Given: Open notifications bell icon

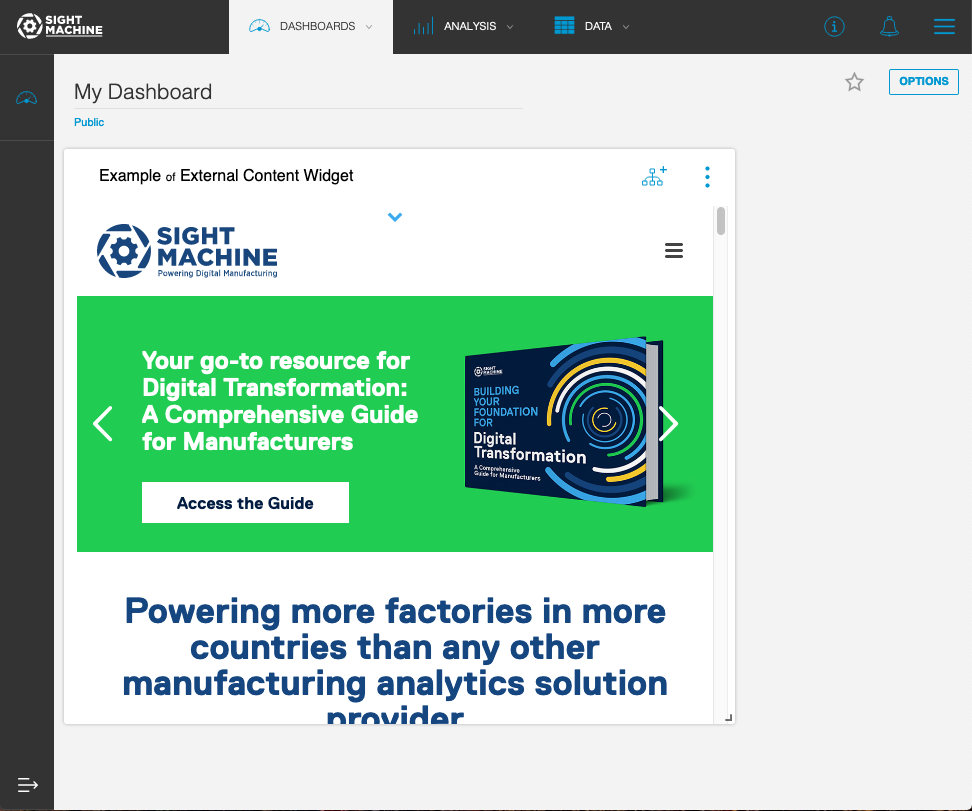Looking at the screenshot, I should pyautogui.click(x=890, y=27).
